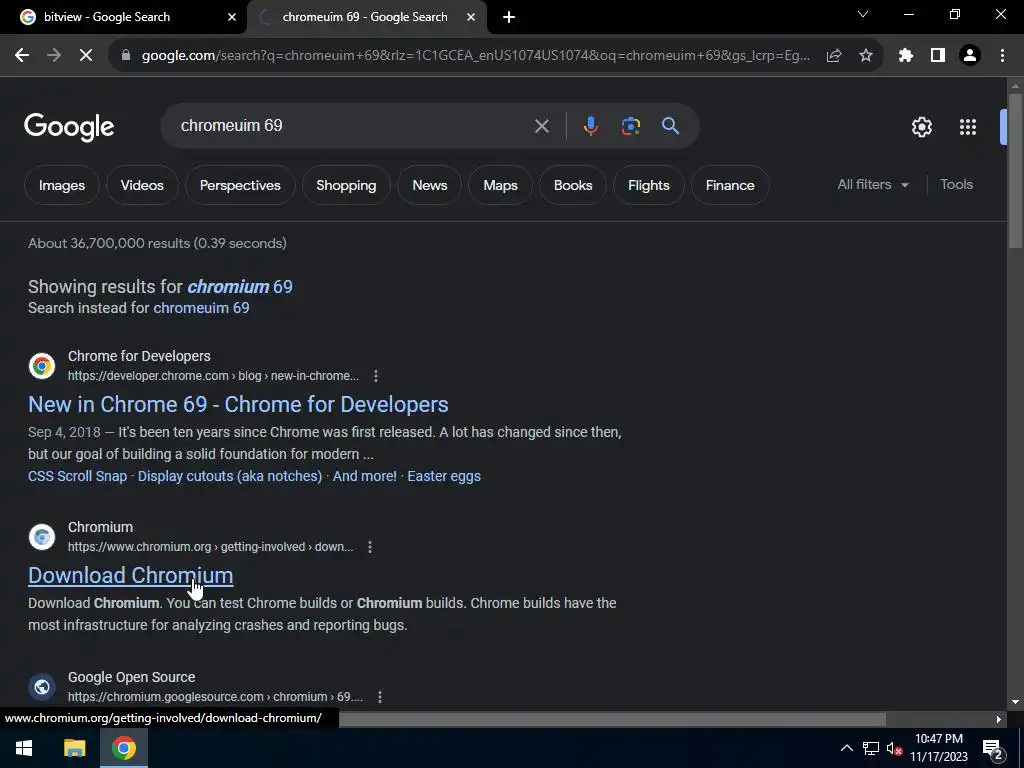Filter results by Perspectives

240,185
